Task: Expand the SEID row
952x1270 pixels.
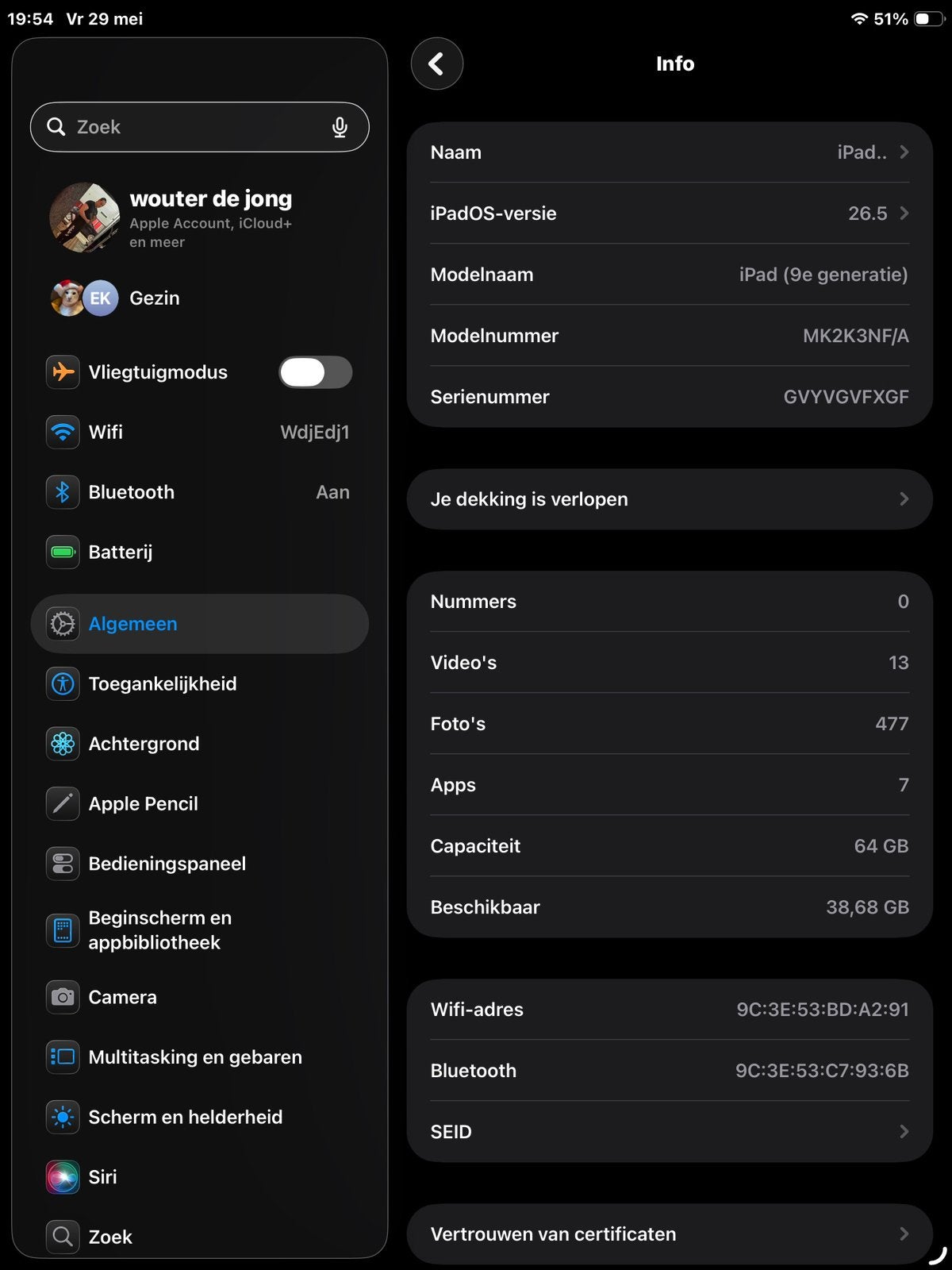Action: coord(670,1132)
